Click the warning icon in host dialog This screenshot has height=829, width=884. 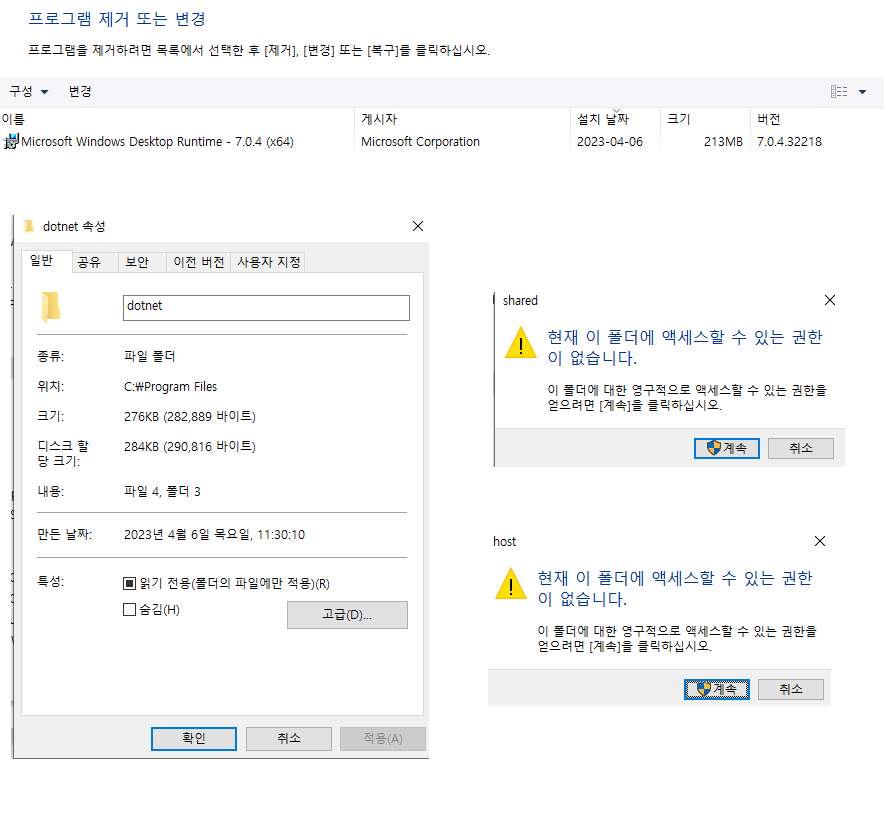tap(511, 584)
